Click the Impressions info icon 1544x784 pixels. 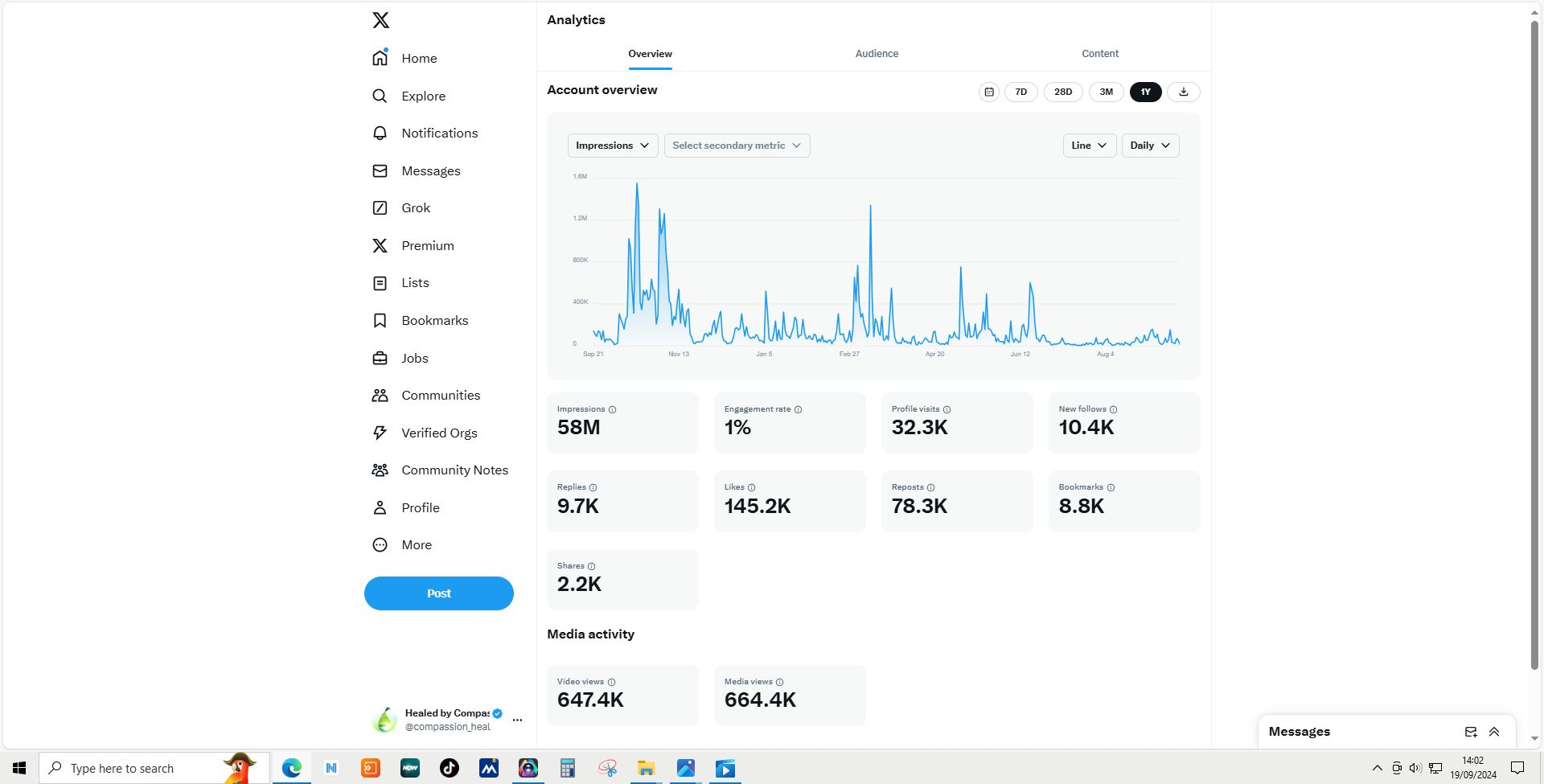coord(613,410)
